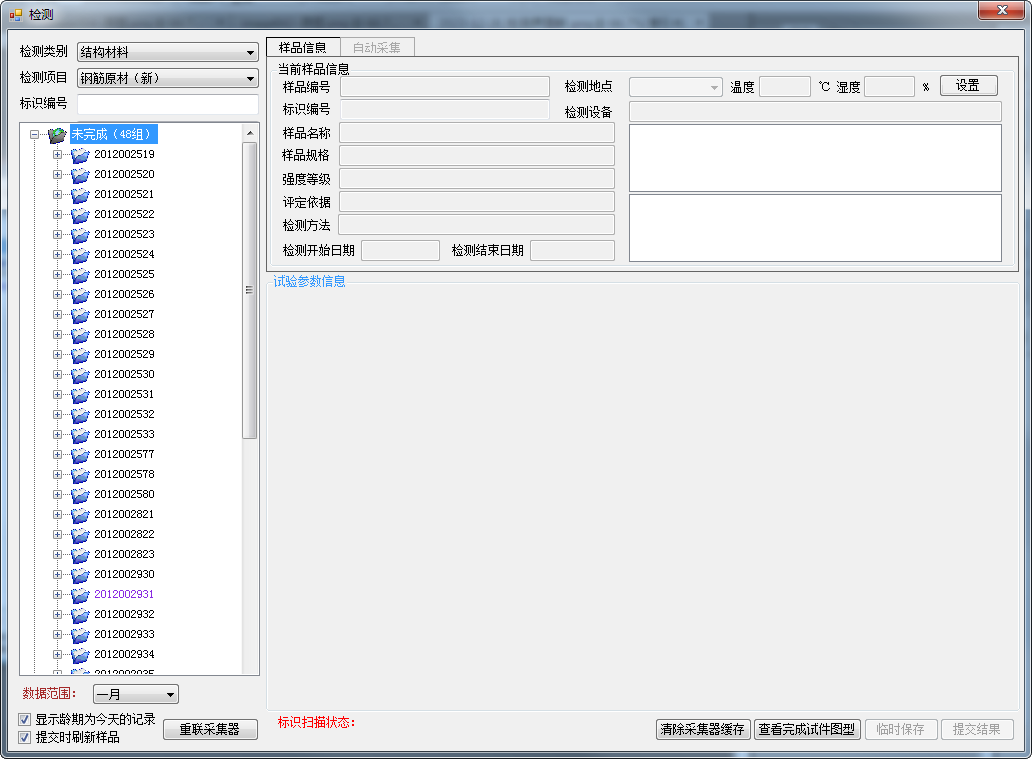
Task: Click the sample tree vertical scrollbar thumb
Action: tap(250, 290)
